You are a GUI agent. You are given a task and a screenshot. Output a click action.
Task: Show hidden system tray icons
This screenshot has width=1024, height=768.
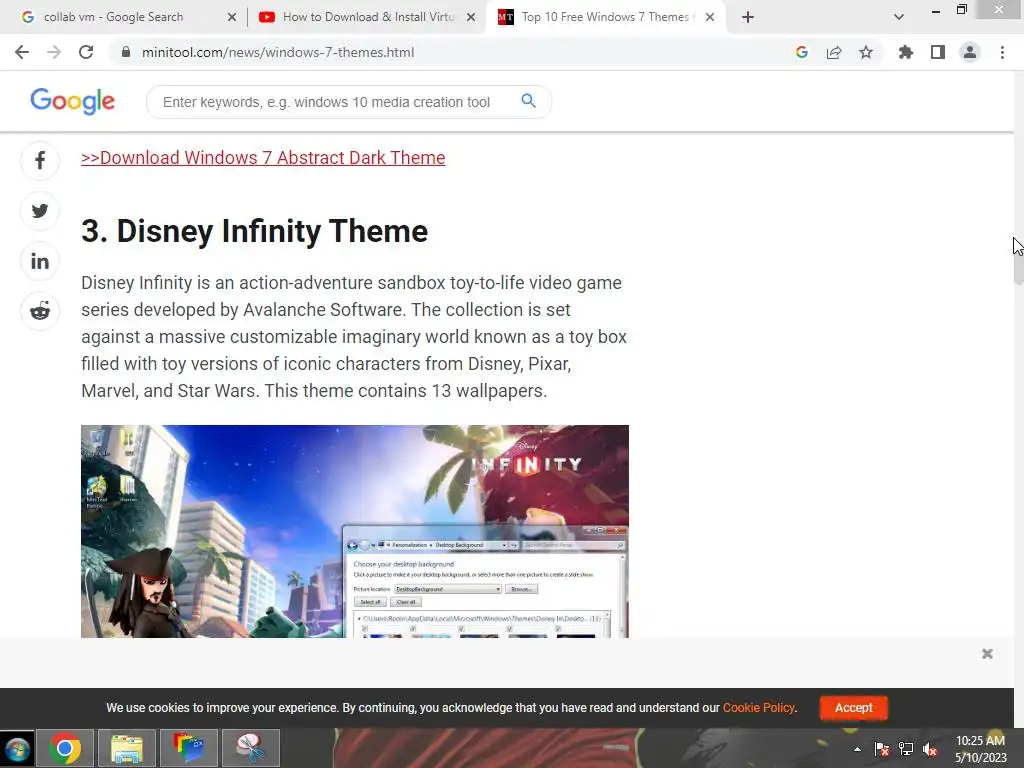(x=857, y=750)
